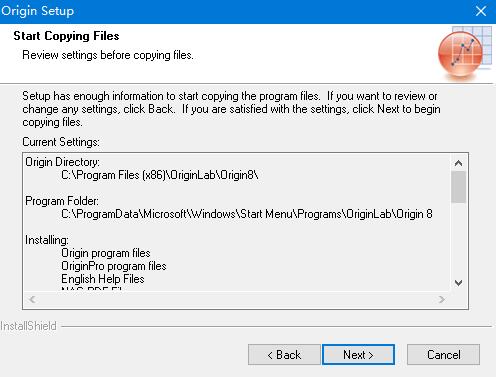Click the settings list scroll down arrow

[458, 283]
